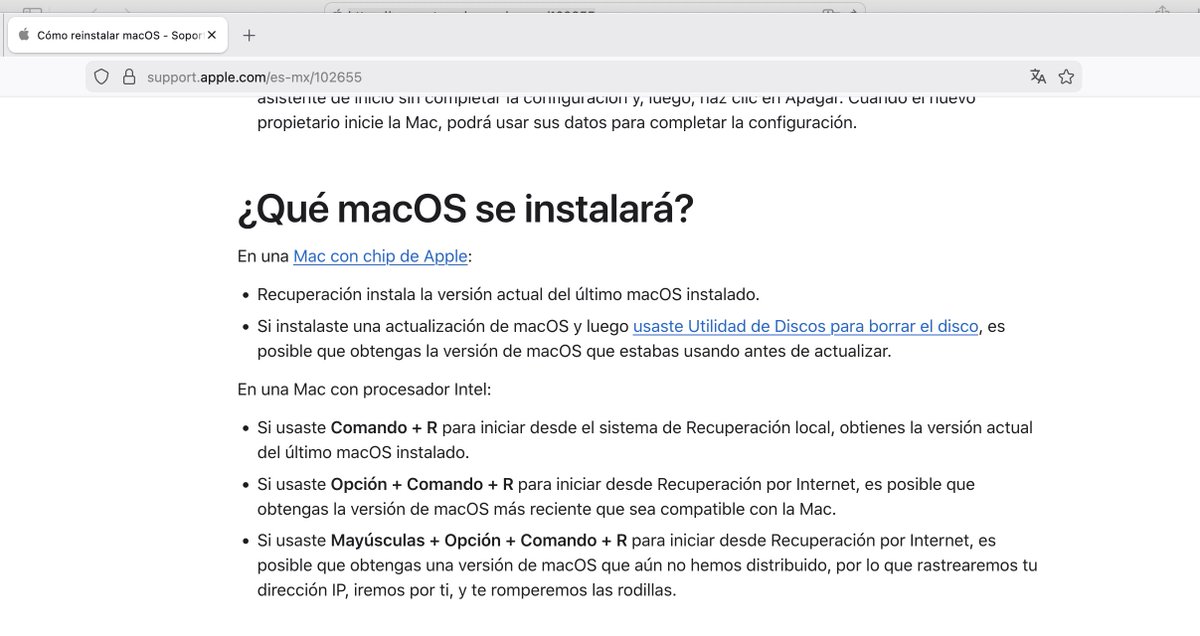Click the Apple favicon on the tab
Viewport: 1200px width, 636px height.
24,35
